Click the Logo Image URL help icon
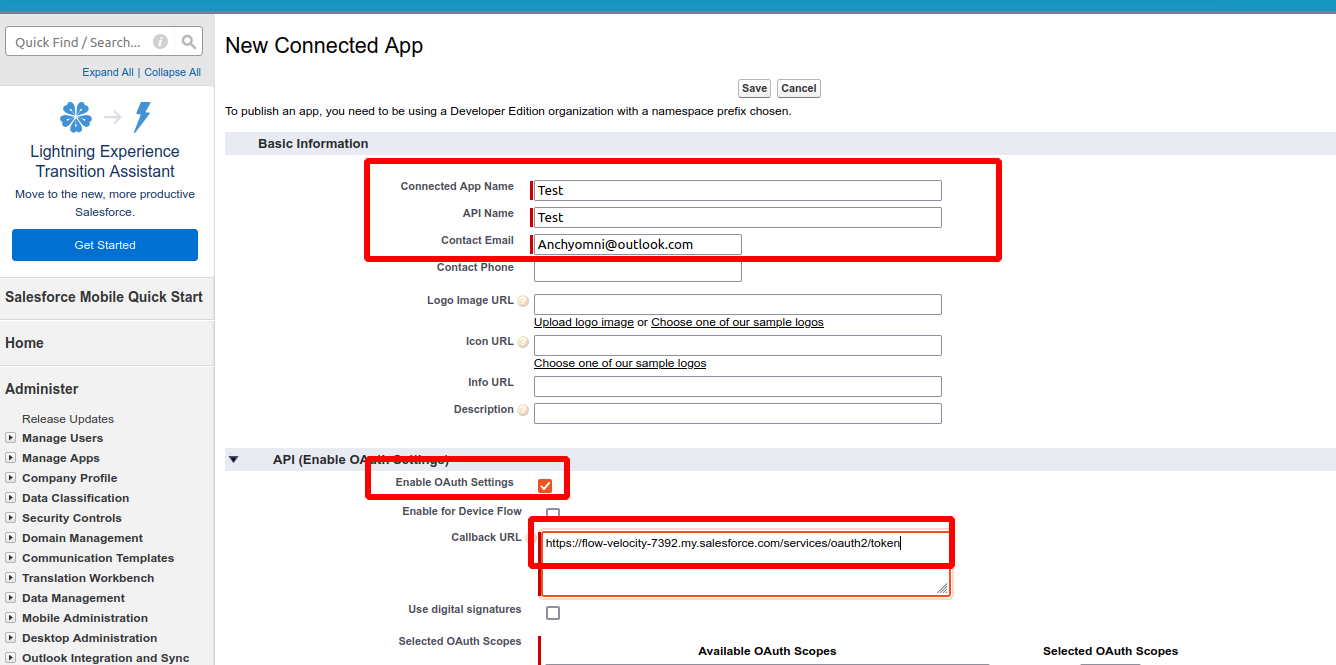Screen dimensions: 1336x665 click(x=523, y=301)
